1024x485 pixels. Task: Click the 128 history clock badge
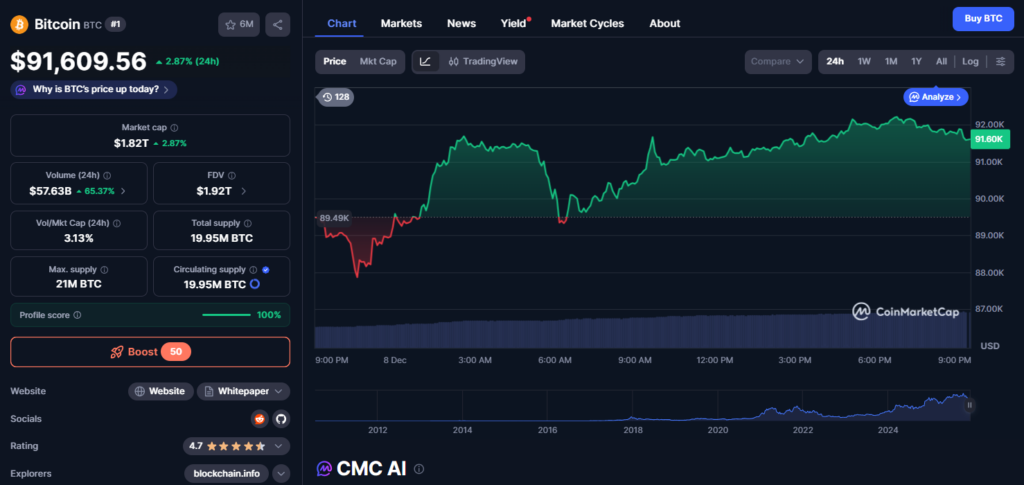[336, 97]
